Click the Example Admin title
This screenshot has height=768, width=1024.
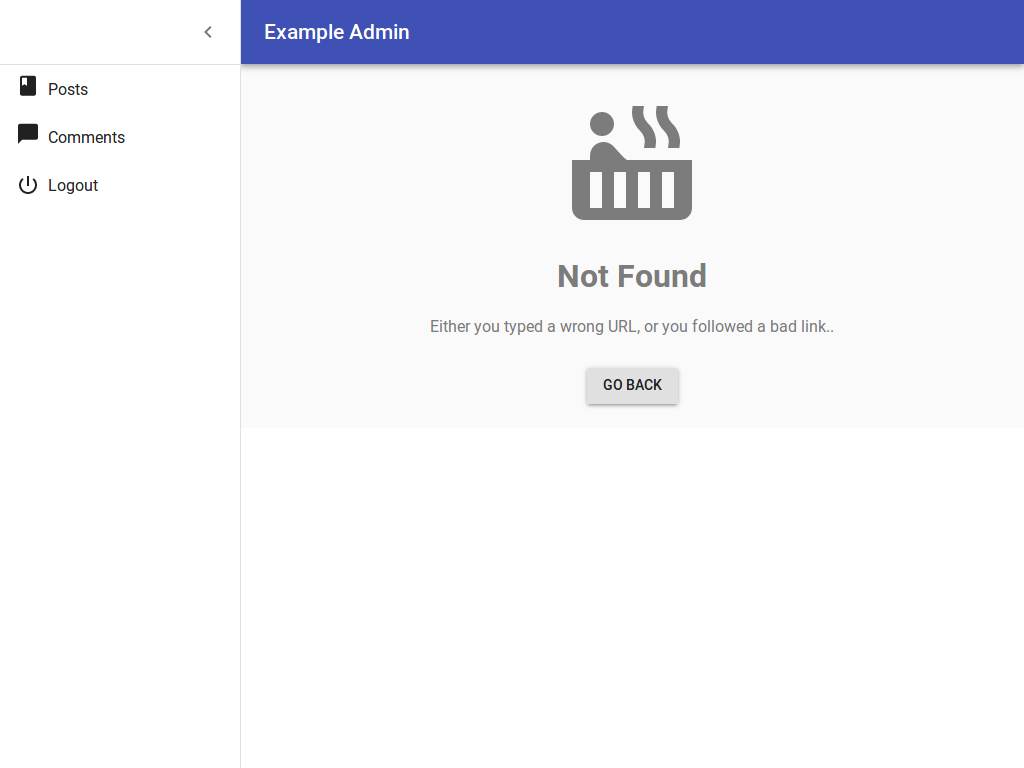point(337,32)
